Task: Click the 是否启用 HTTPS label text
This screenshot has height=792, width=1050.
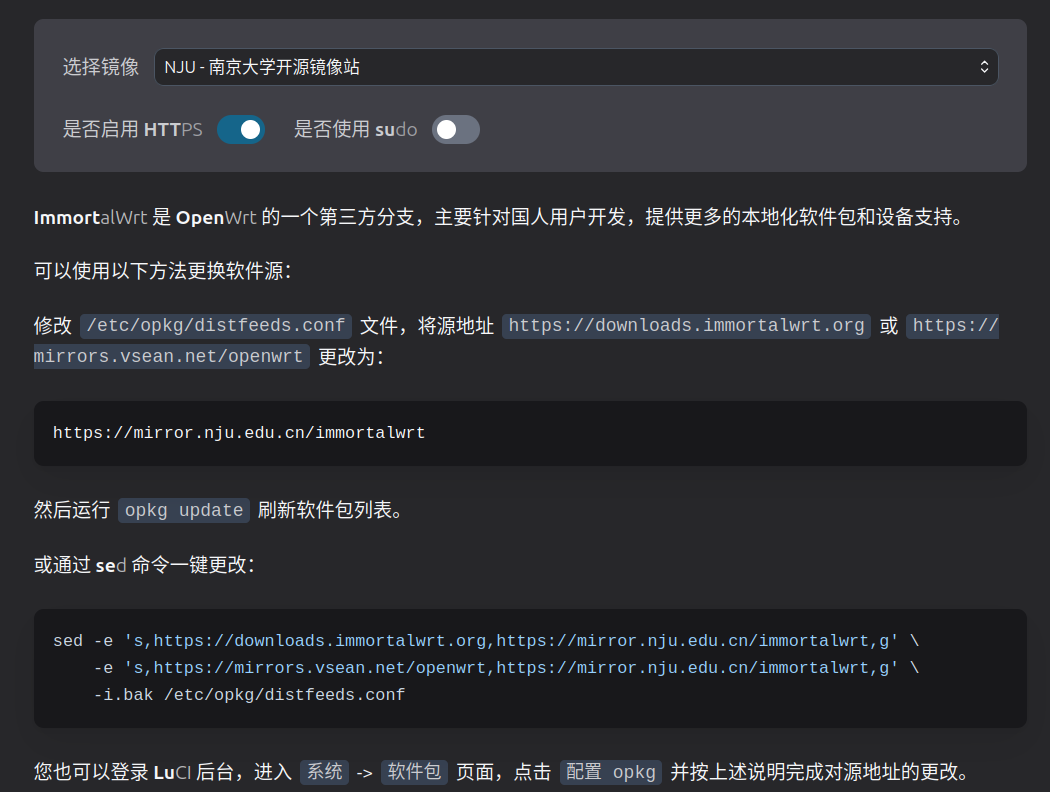Action: click(x=132, y=129)
